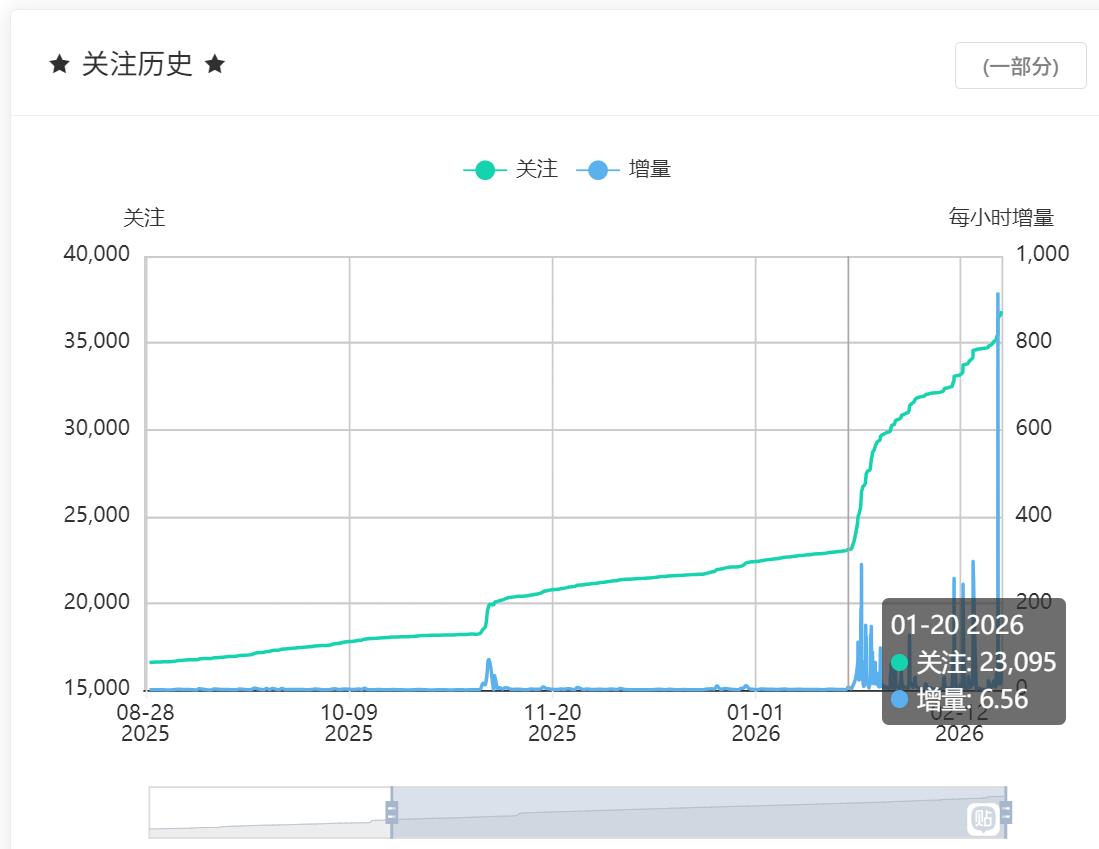Click the star icon left of 关注历史

60,66
